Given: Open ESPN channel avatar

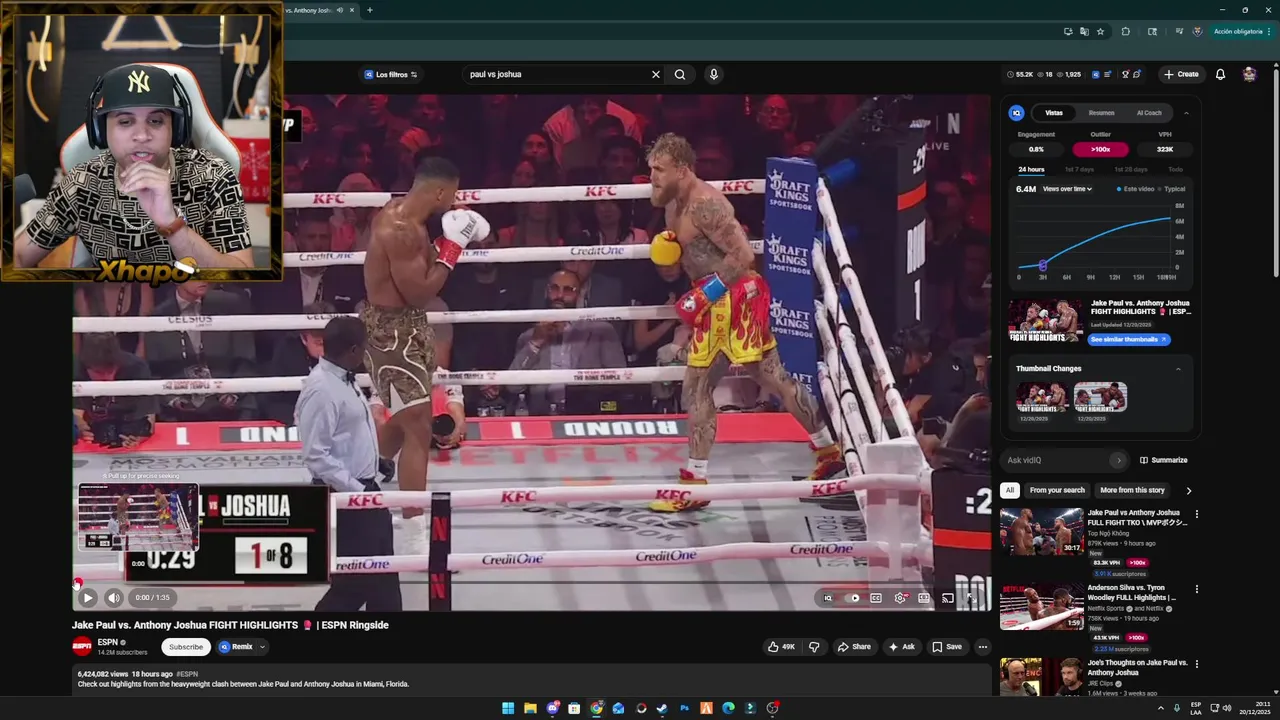Looking at the screenshot, I should point(82,646).
